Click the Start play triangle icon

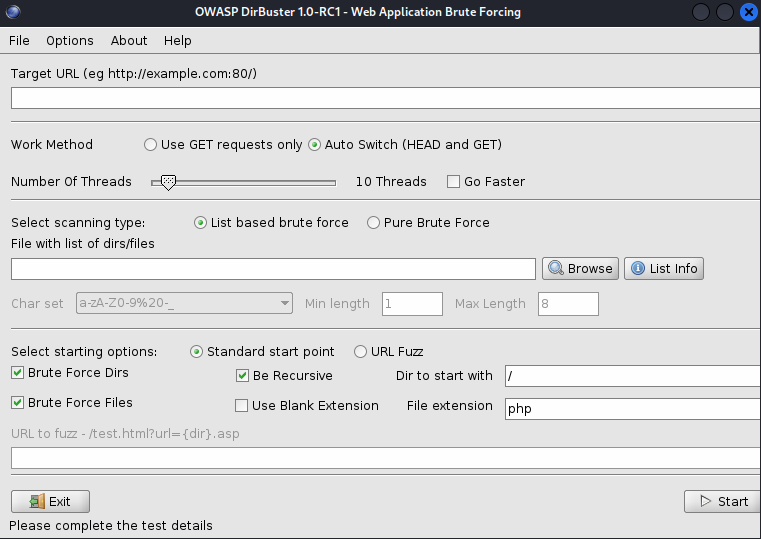tap(704, 501)
